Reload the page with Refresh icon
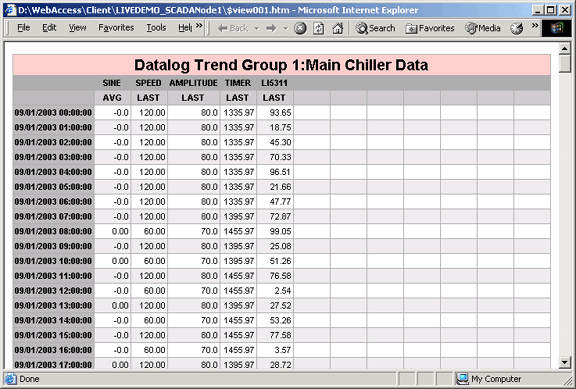Image resolution: width=576 pixels, height=389 pixels. pos(318,28)
